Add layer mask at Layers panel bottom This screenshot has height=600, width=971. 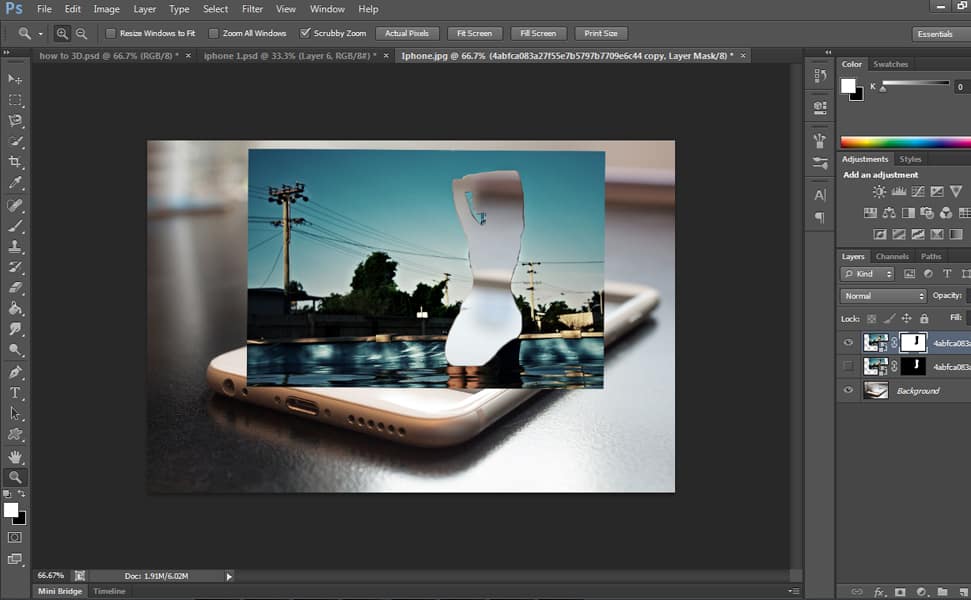[x=900, y=592]
